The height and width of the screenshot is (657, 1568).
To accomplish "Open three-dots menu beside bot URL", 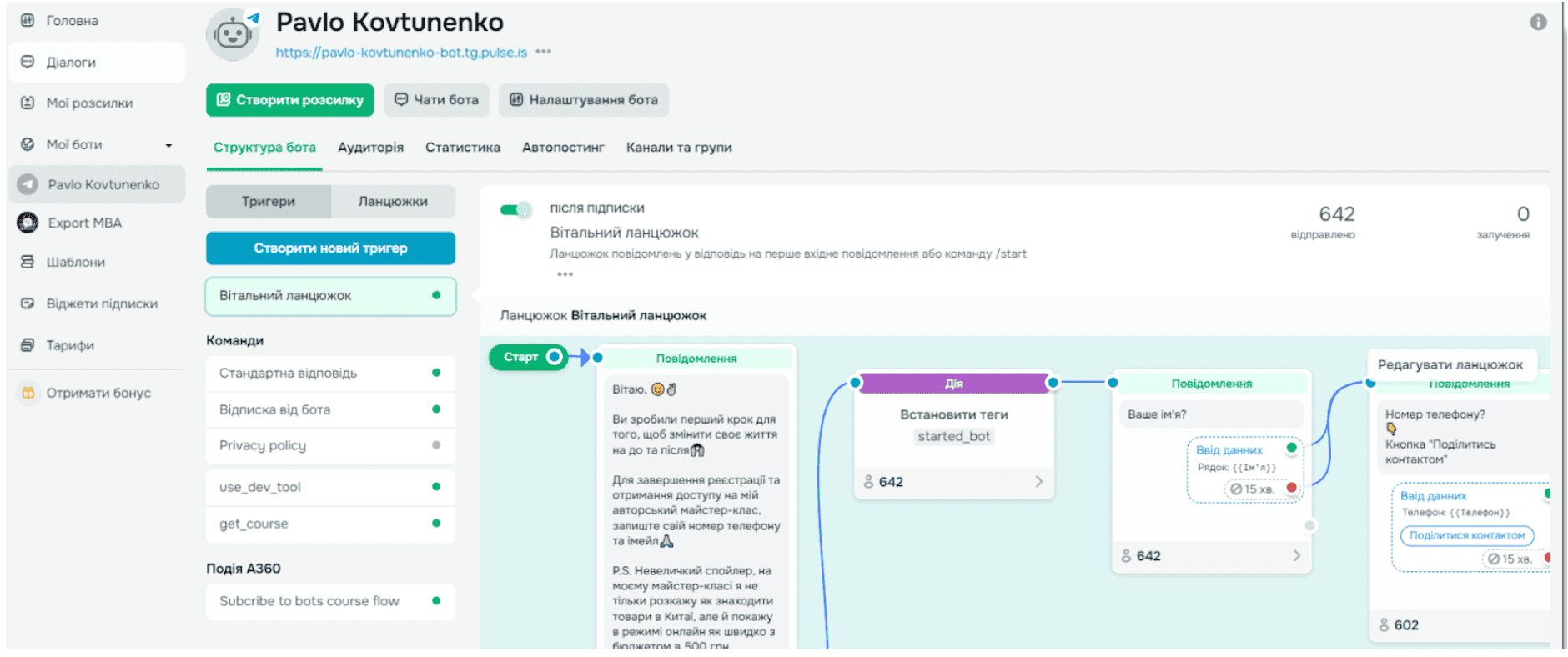I will pyautogui.click(x=544, y=52).
